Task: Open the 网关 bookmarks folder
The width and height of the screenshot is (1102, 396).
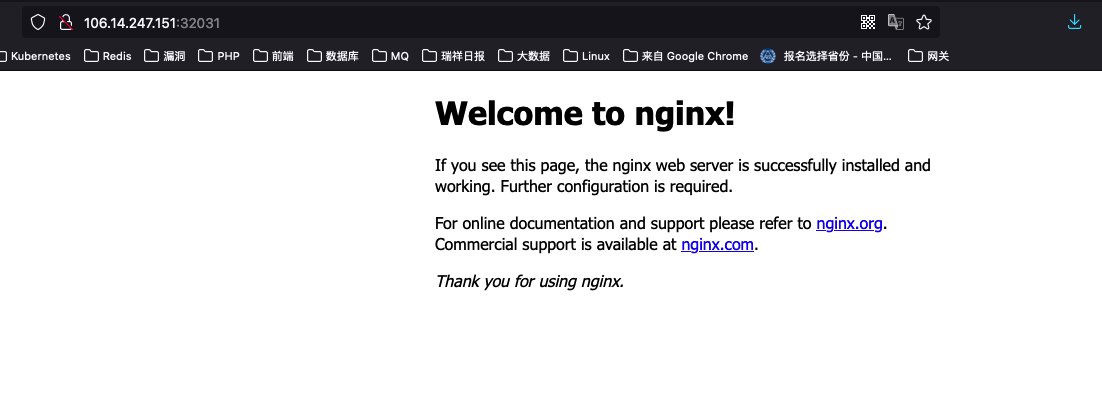Action: pos(928,56)
